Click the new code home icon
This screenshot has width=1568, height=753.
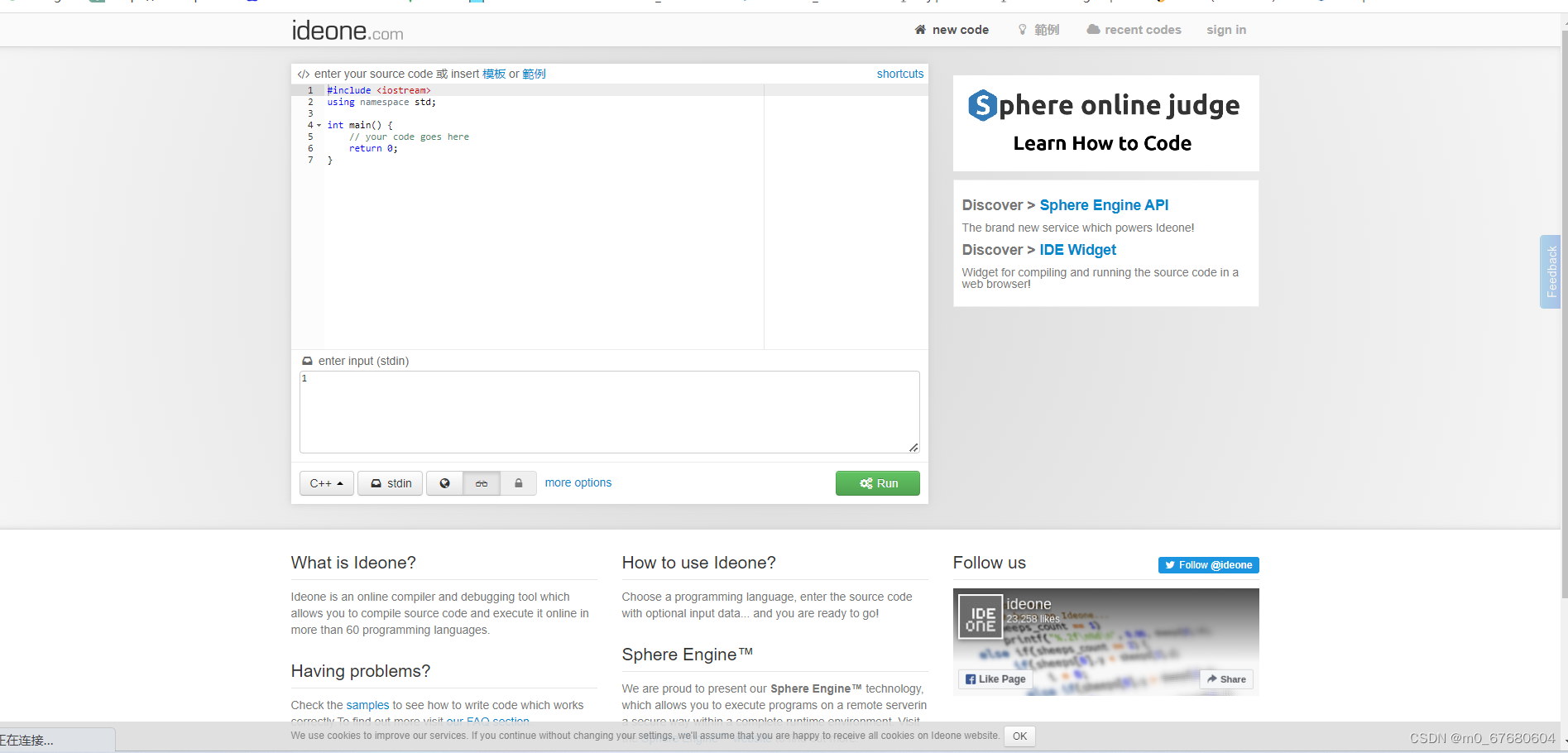920,30
